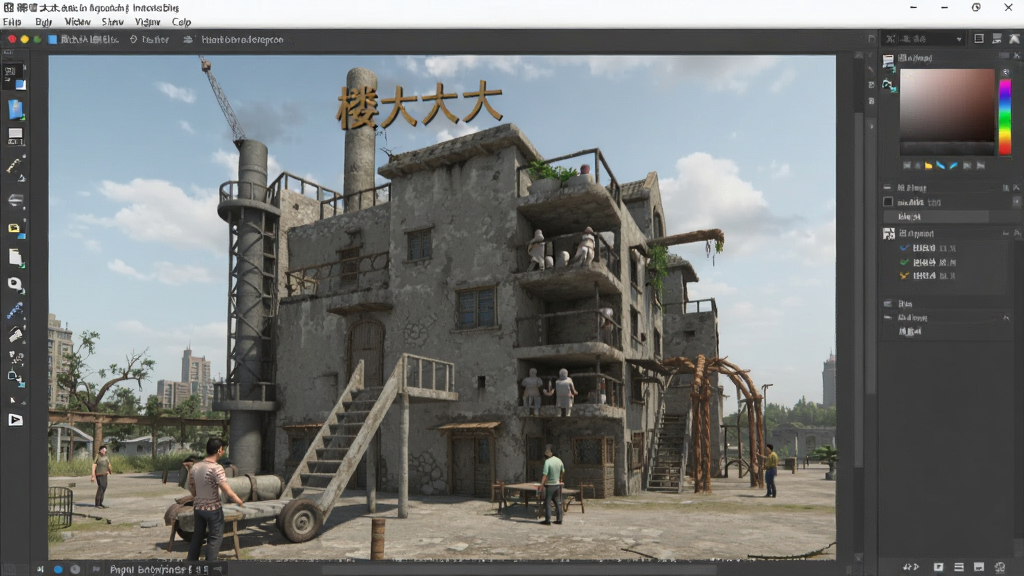Click the clock-icon button in top toolbar

pos(149,40)
